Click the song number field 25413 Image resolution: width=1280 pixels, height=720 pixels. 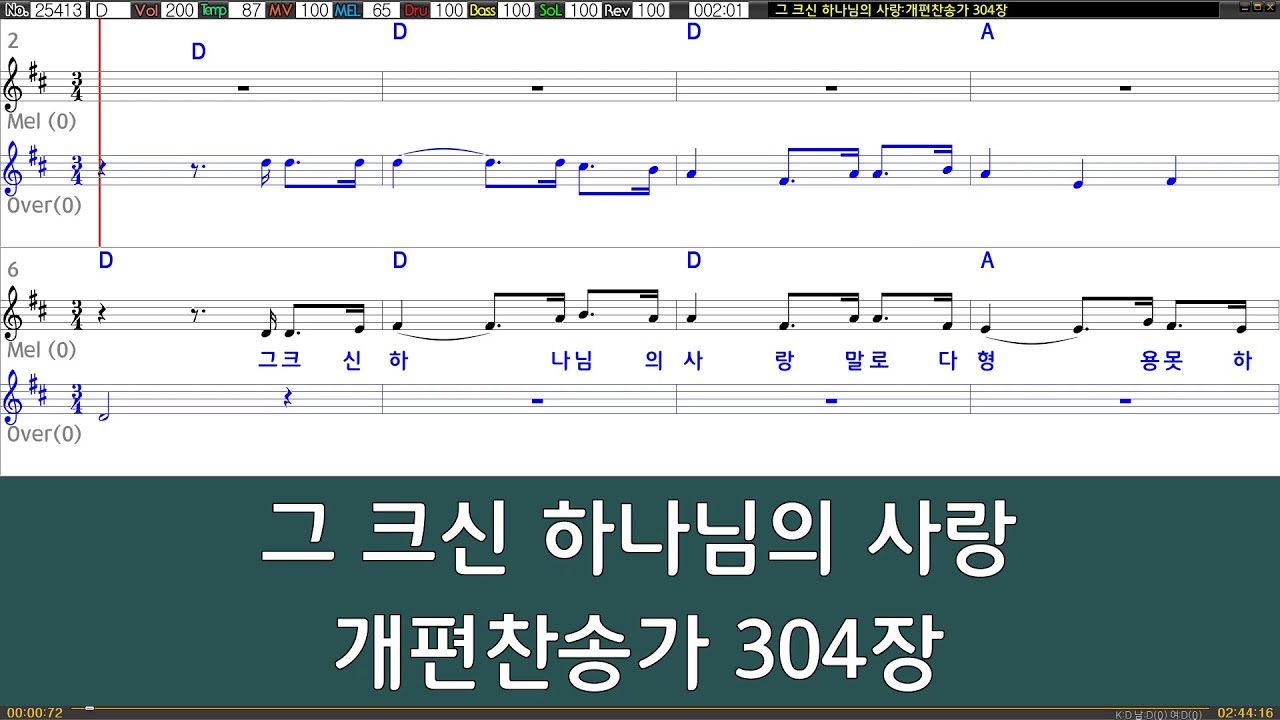click(x=60, y=10)
